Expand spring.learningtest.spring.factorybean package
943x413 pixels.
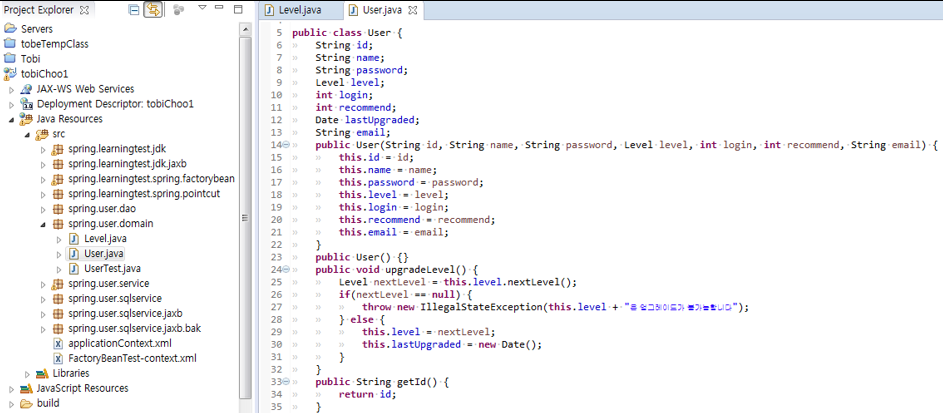pyautogui.click(x=43, y=179)
